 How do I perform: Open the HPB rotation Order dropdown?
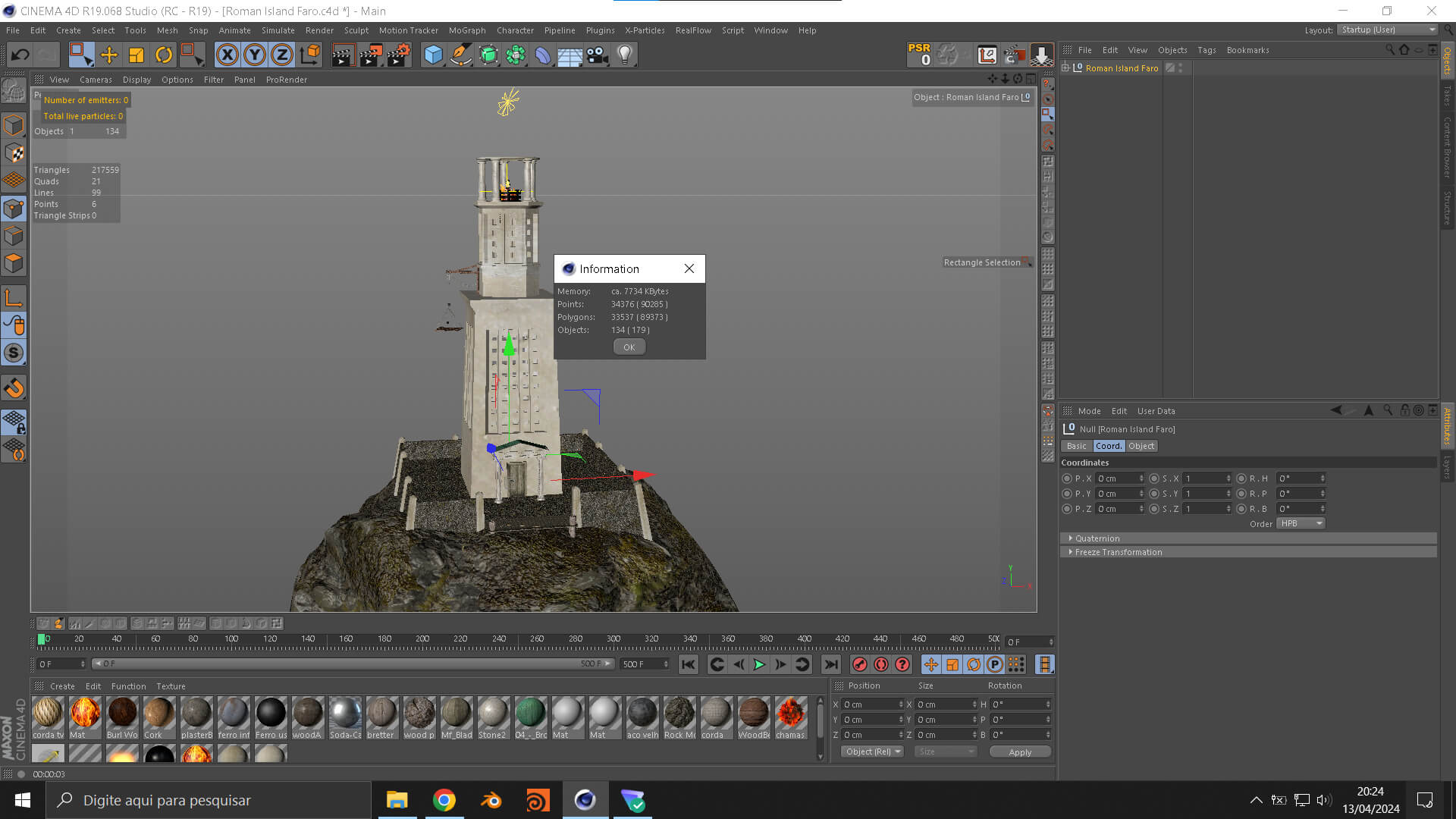click(x=1301, y=523)
